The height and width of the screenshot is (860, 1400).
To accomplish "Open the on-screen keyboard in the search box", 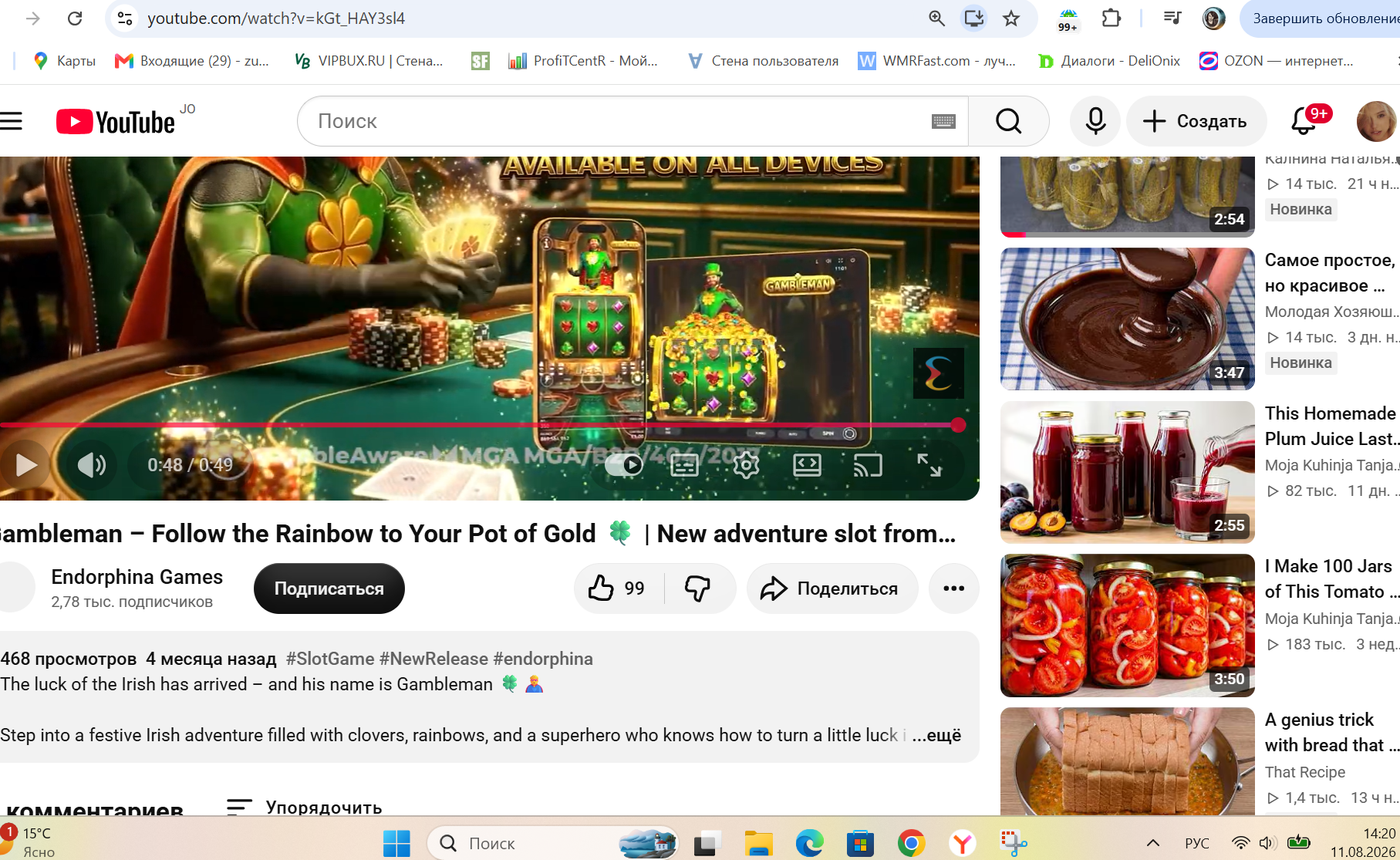I will click(x=943, y=121).
